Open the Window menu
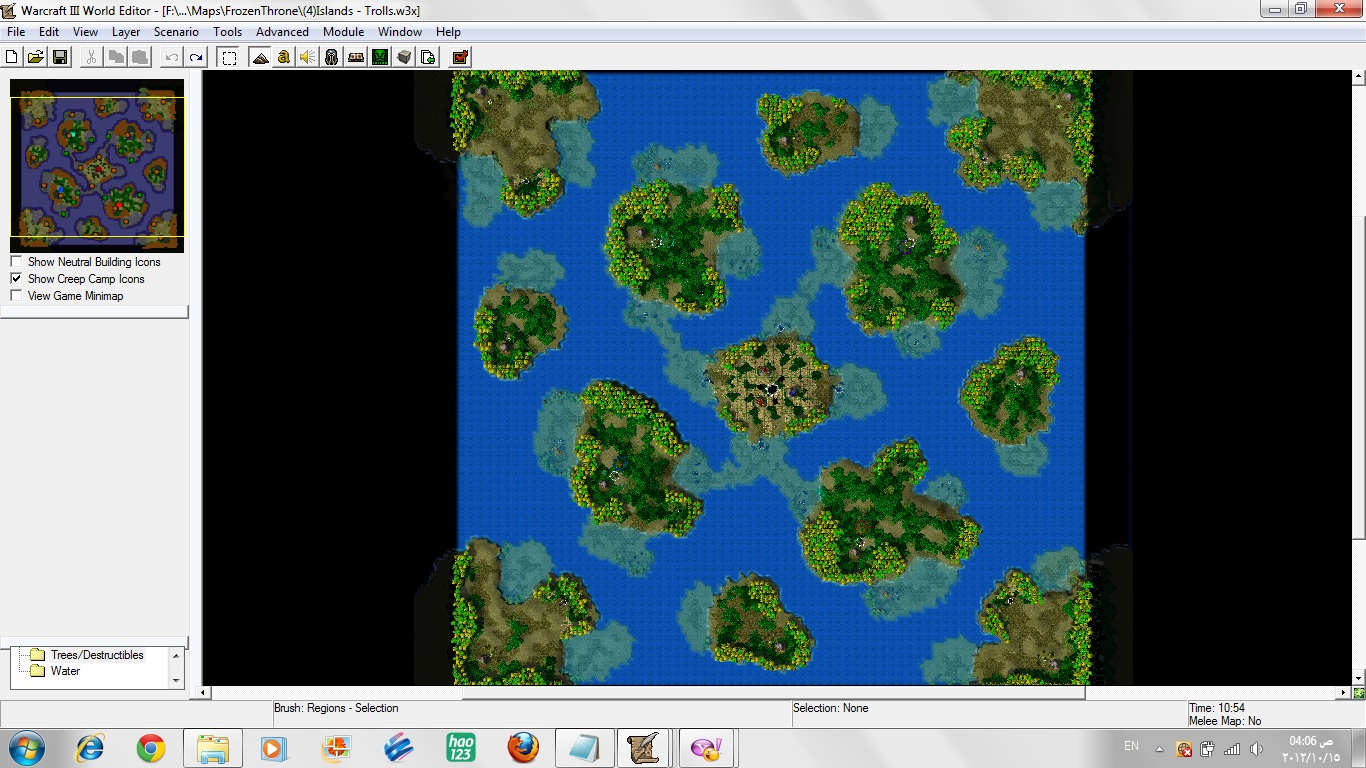Screen dimensions: 1366x768 point(399,32)
